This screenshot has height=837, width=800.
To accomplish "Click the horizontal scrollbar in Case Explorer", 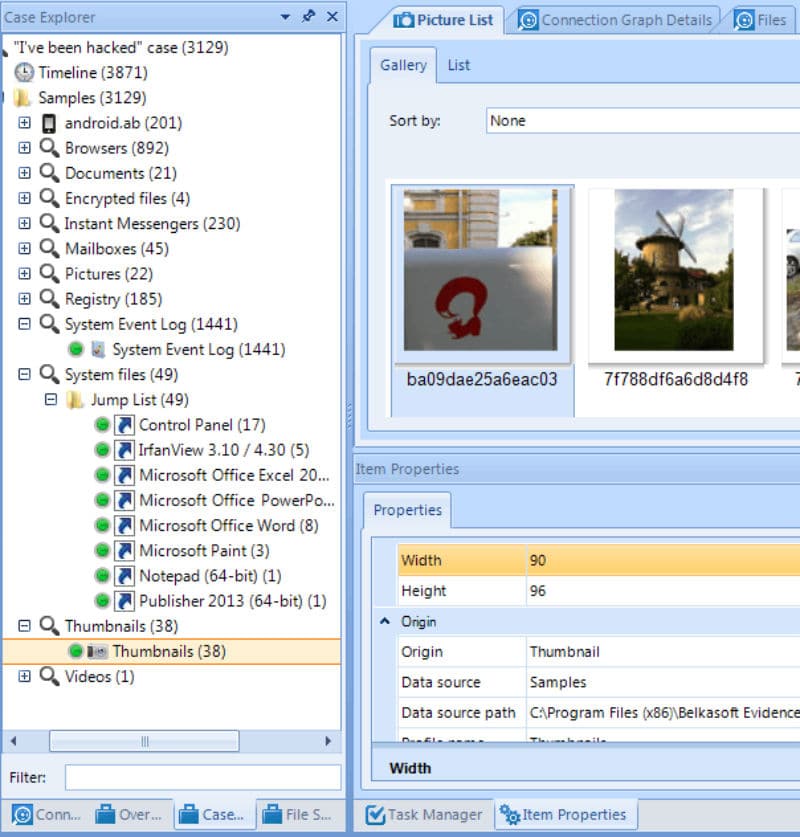I will [143, 741].
